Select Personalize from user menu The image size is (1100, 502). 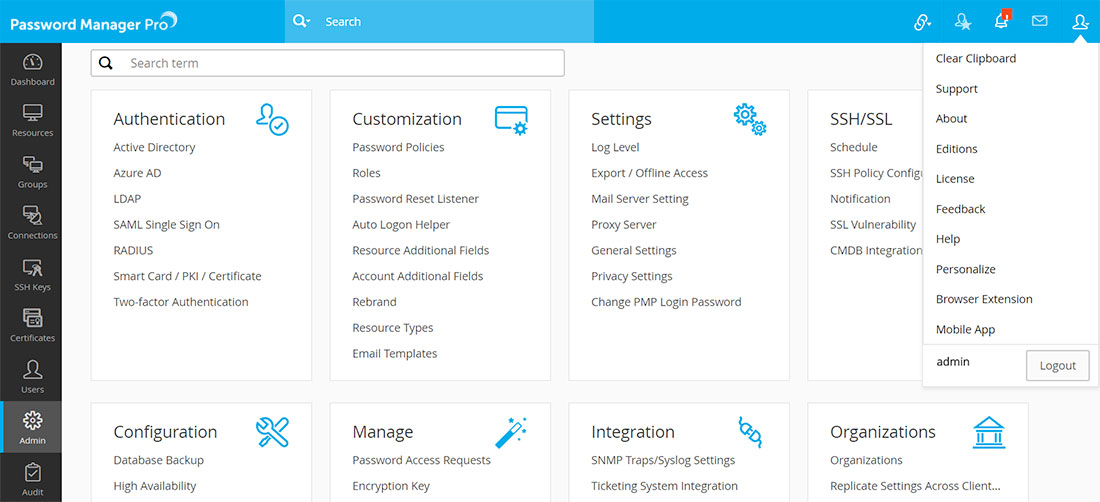tap(965, 269)
